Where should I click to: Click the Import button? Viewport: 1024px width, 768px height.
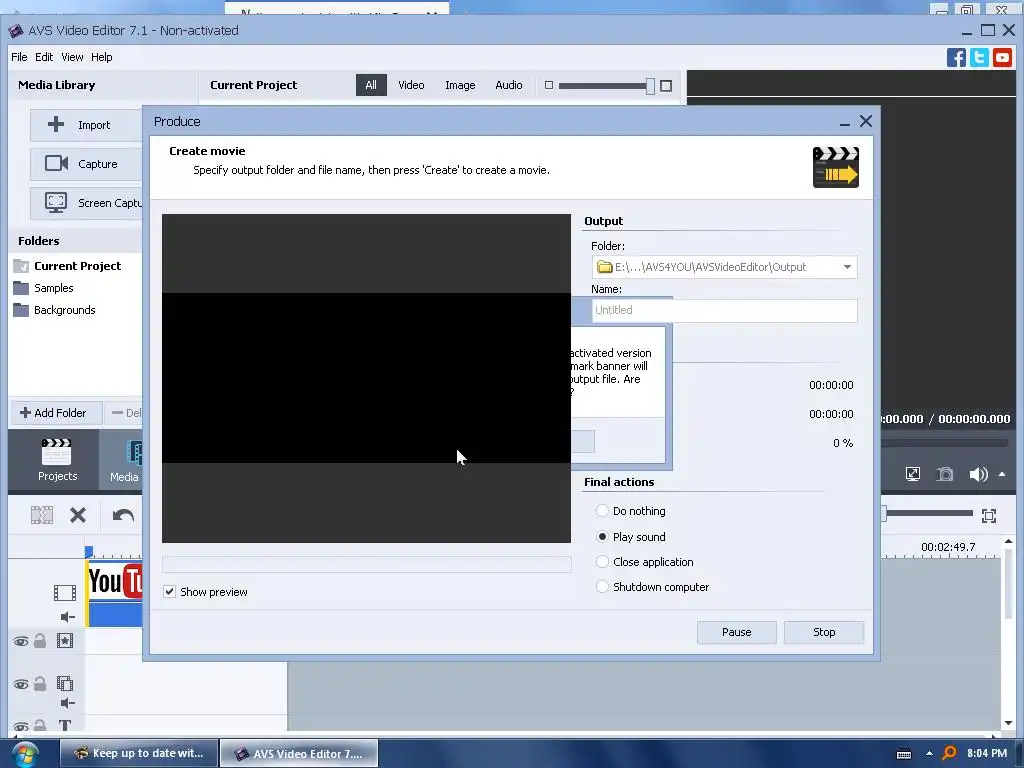(x=86, y=125)
